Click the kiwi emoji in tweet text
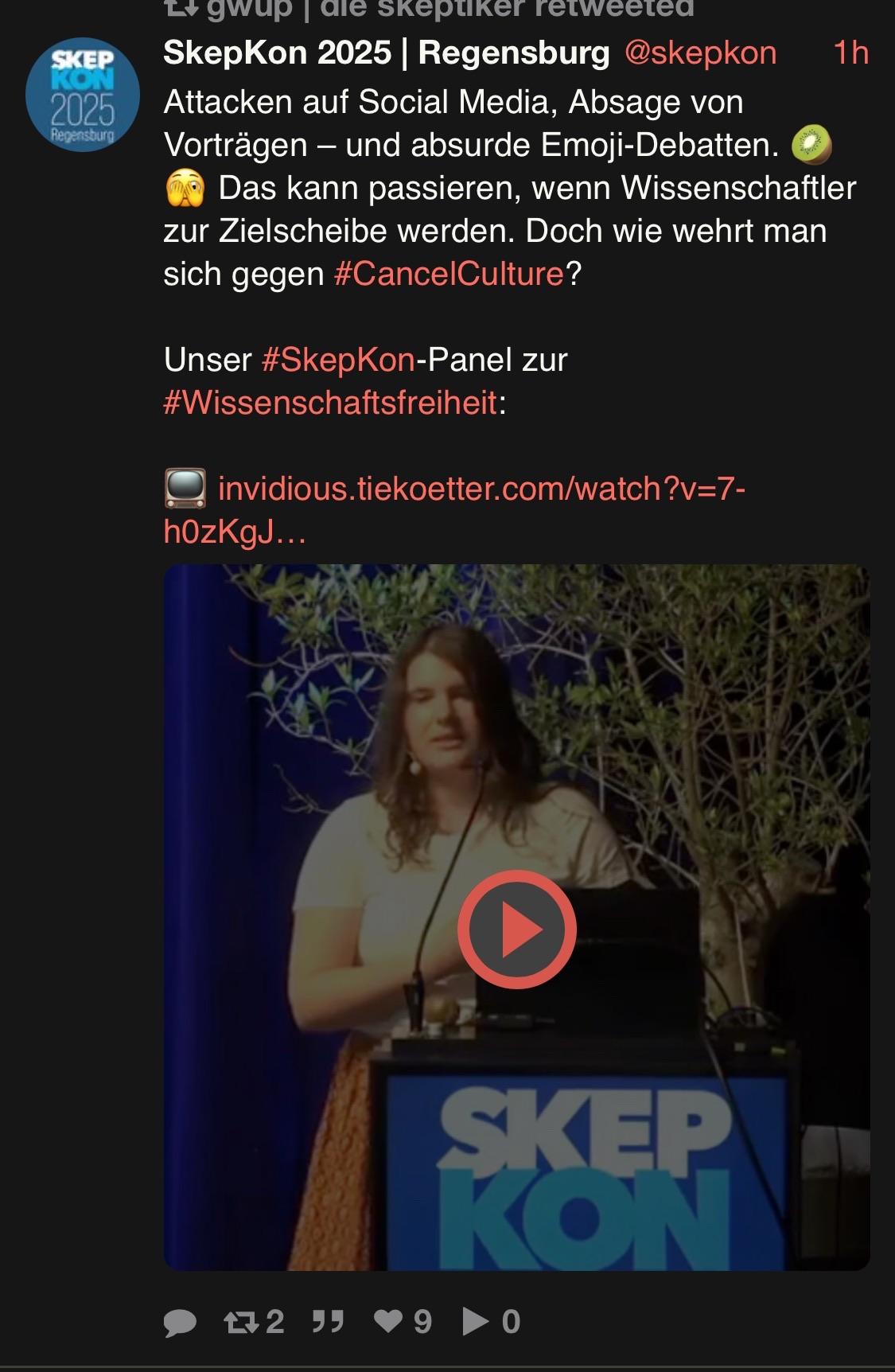 point(811,145)
